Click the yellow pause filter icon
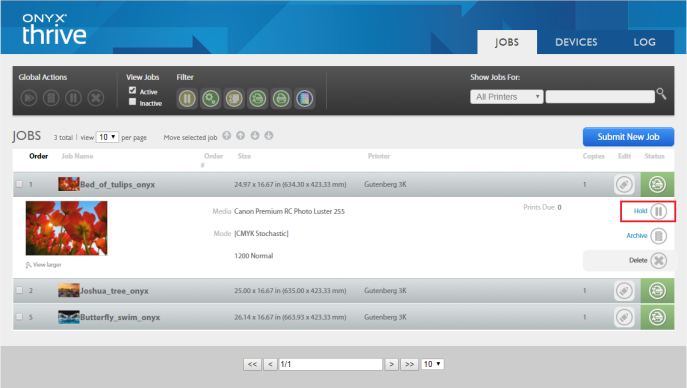 pos(187,99)
